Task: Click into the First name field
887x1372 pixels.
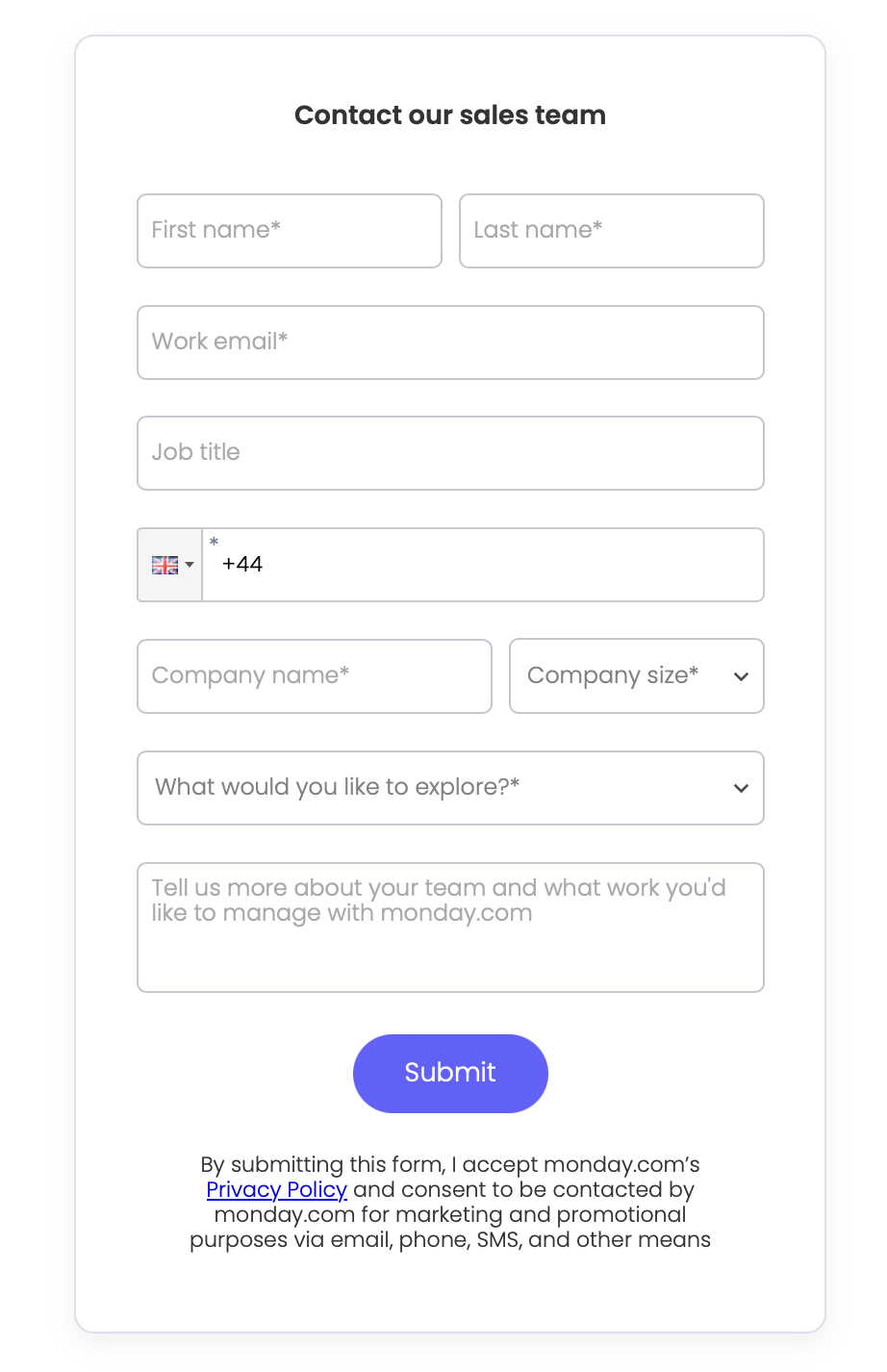Action: 289,231
